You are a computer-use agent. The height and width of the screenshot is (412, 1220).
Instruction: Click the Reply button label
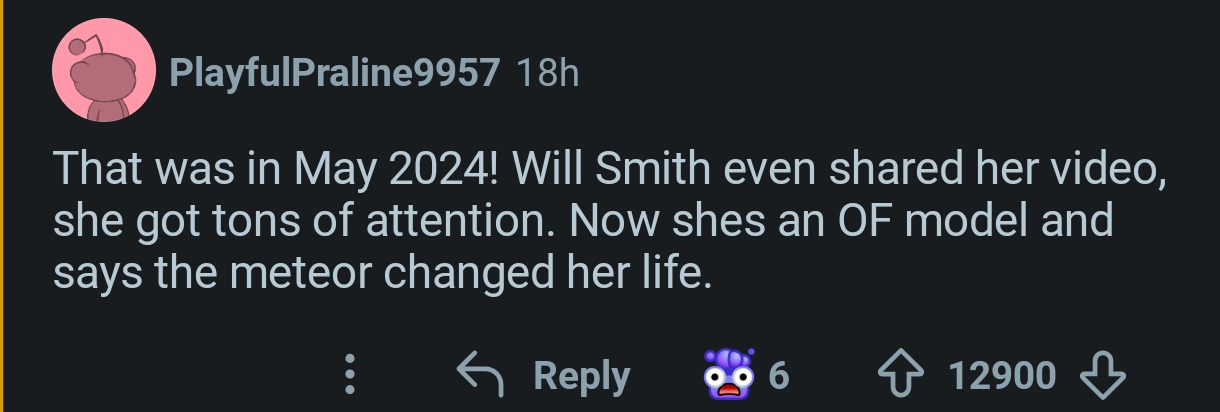point(581,375)
